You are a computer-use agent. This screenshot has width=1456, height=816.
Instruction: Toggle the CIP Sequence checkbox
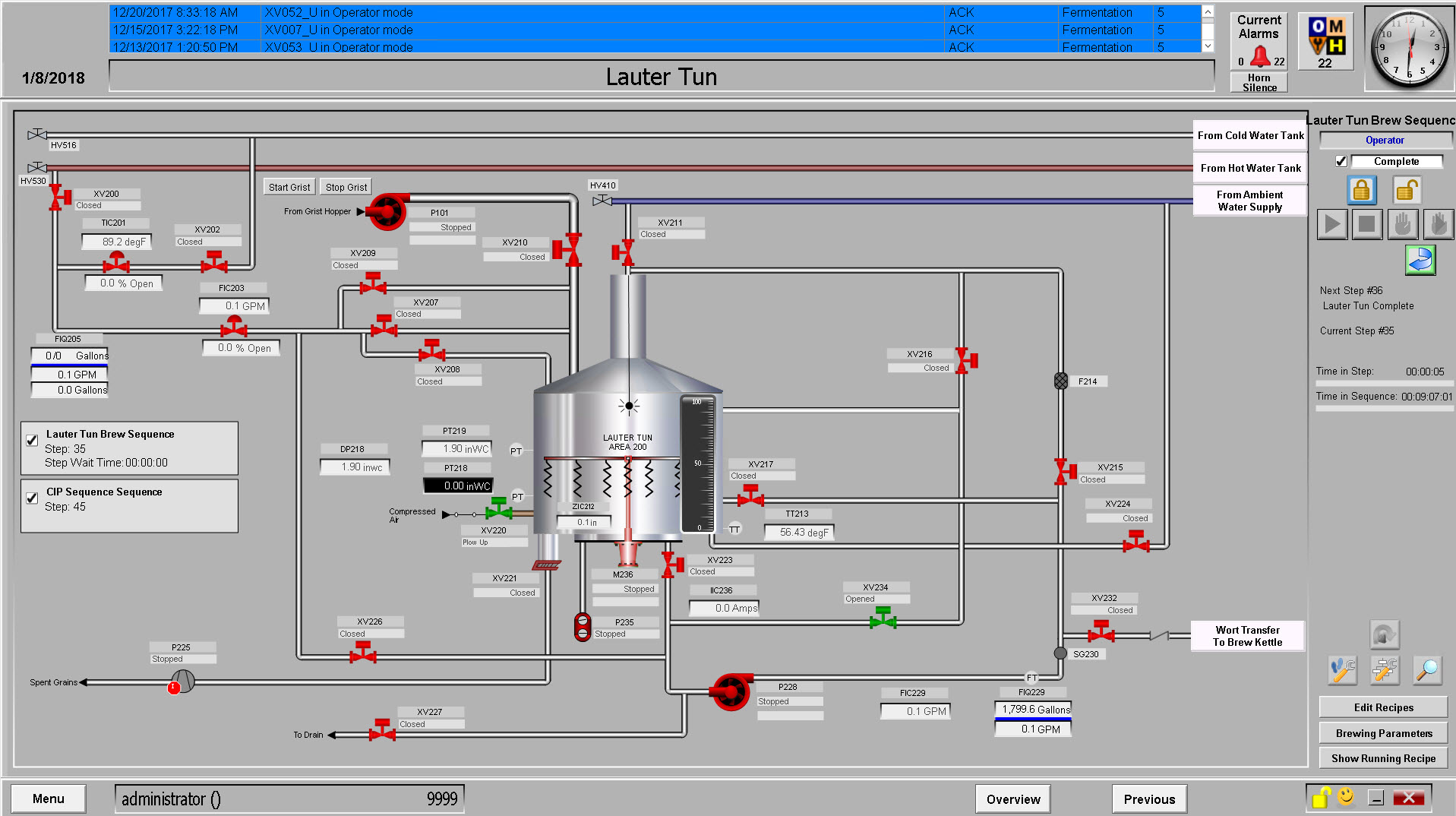32,498
